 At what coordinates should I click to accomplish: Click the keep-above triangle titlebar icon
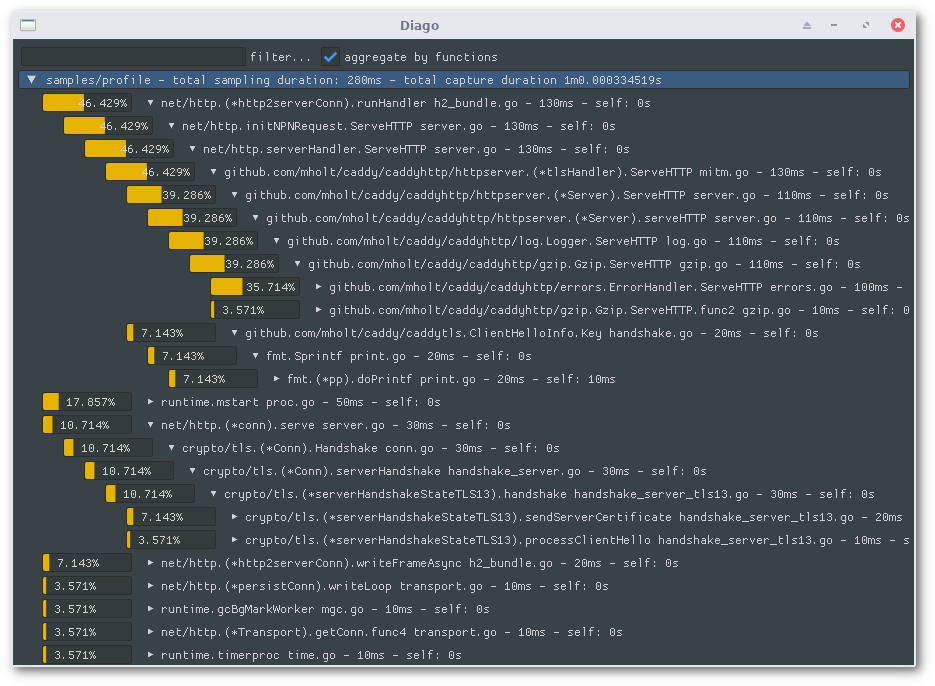tap(807, 25)
